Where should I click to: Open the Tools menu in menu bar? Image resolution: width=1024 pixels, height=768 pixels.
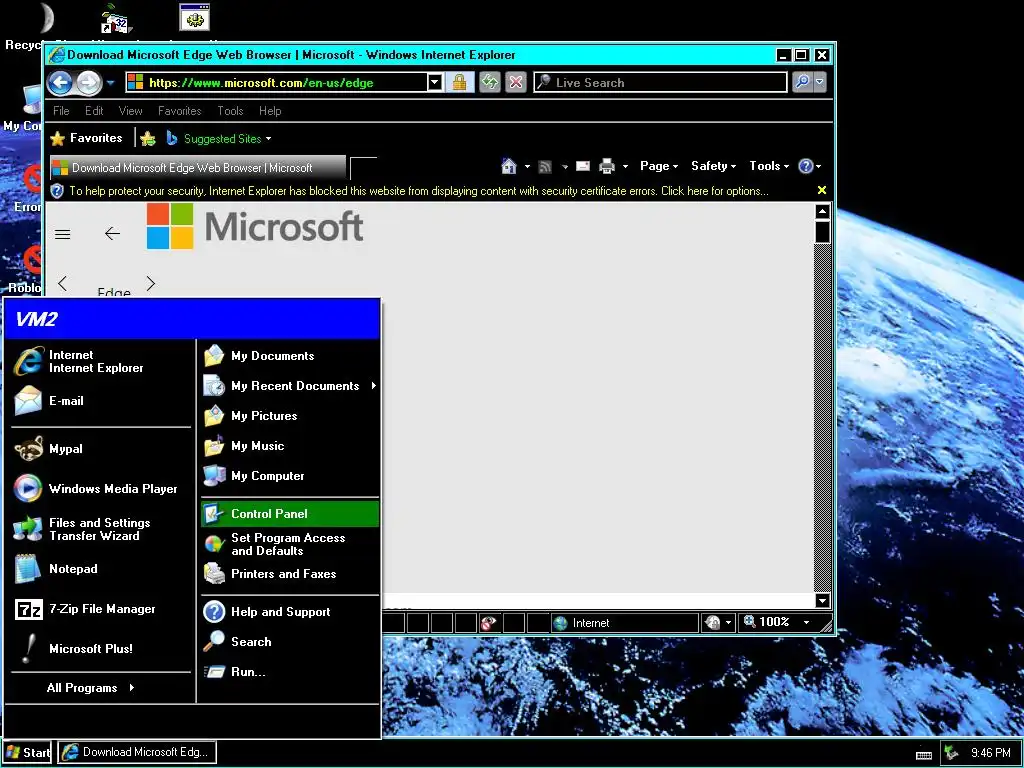[x=231, y=111]
